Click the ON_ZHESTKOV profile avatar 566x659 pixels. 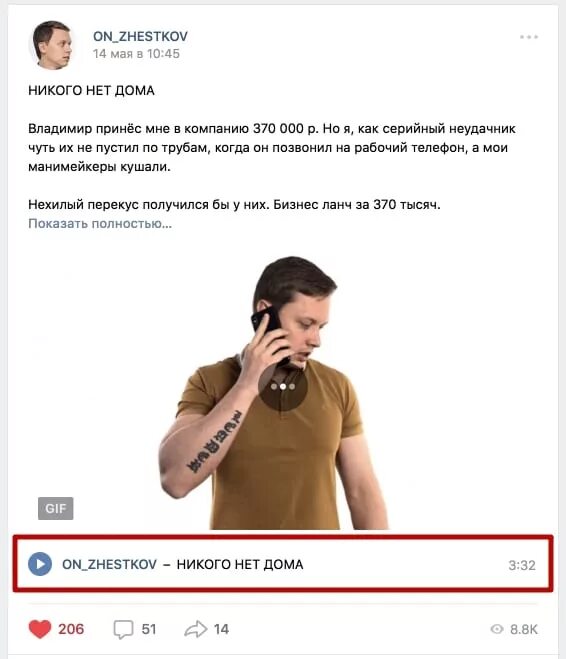click(x=53, y=45)
